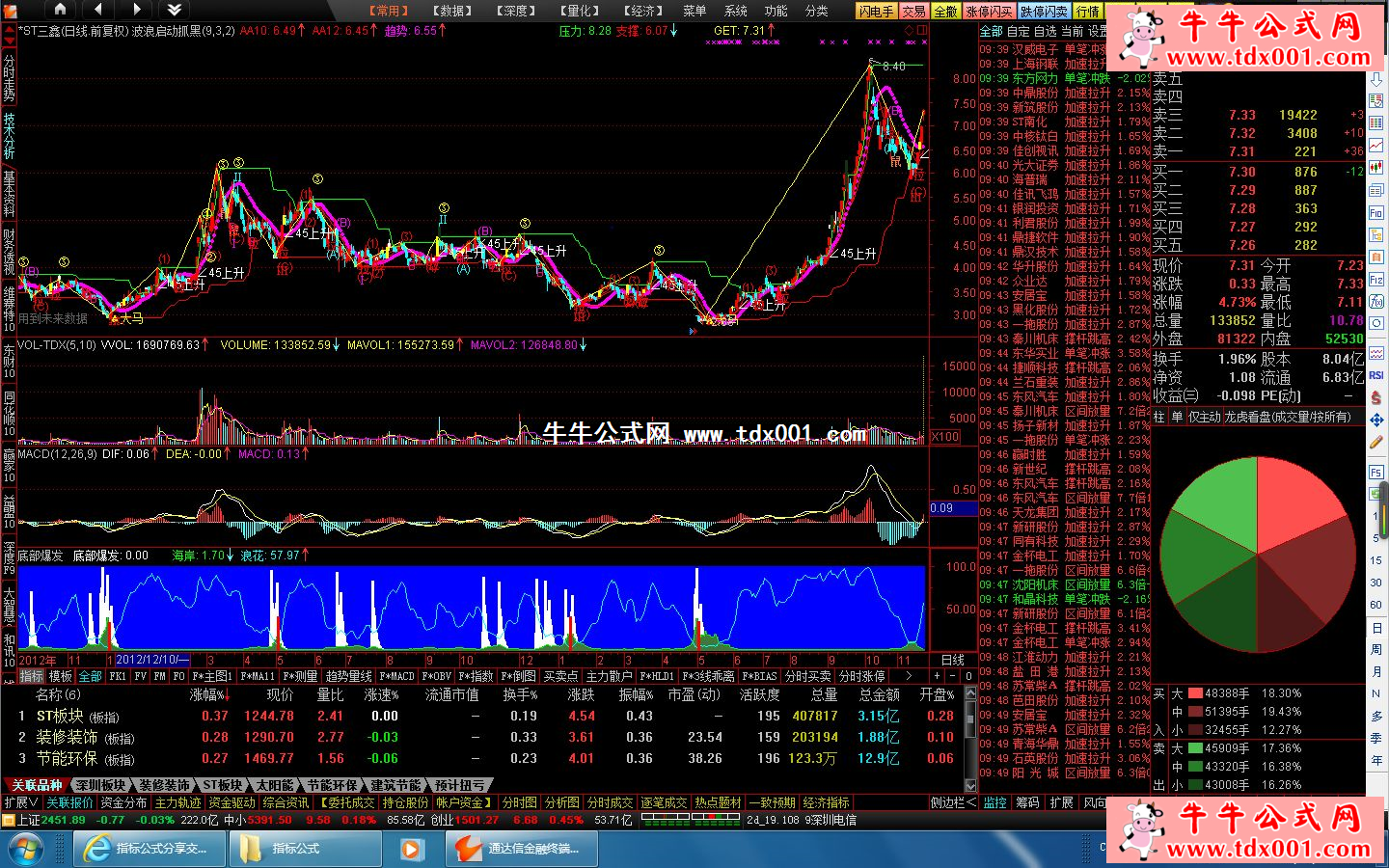Click the forward arrow navigation icon
This screenshot has width=1389, height=868.
point(136,10)
